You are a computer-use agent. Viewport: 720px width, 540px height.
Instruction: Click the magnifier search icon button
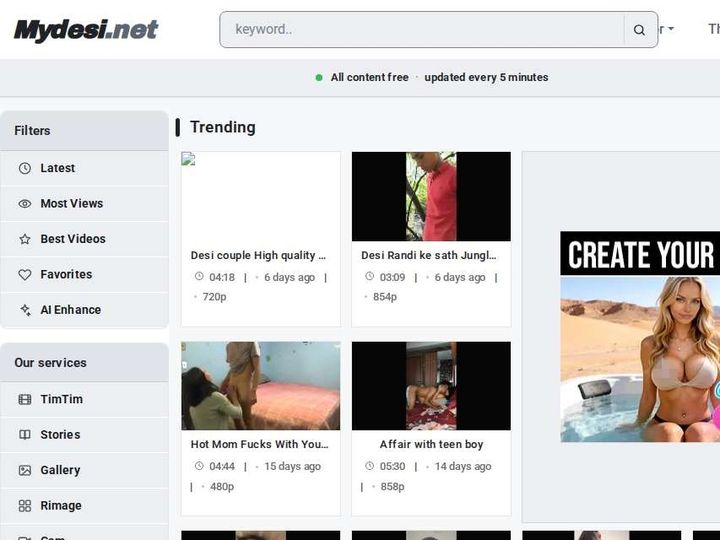[639, 30]
